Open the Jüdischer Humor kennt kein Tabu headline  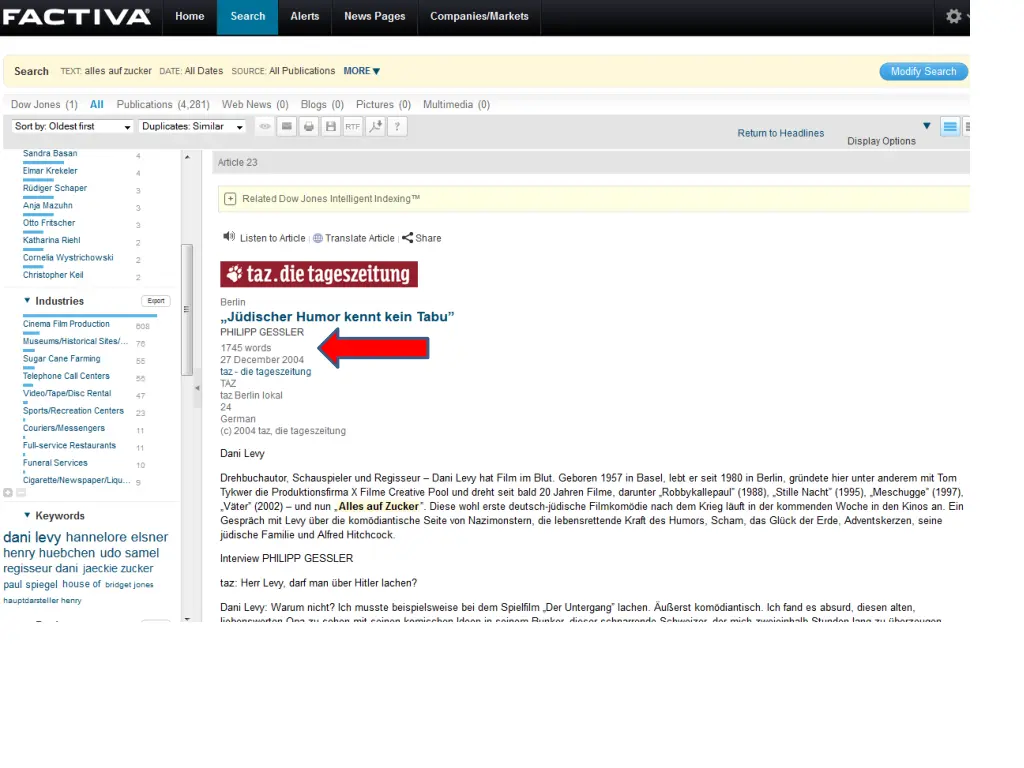tap(337, 317)
